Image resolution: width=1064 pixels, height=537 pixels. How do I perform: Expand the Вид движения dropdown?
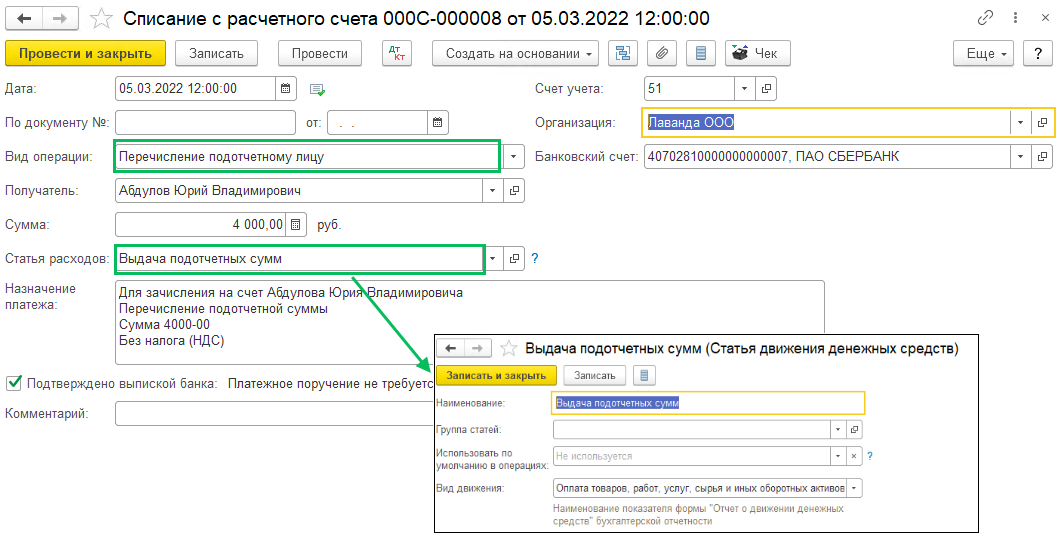tap(855, 488)
